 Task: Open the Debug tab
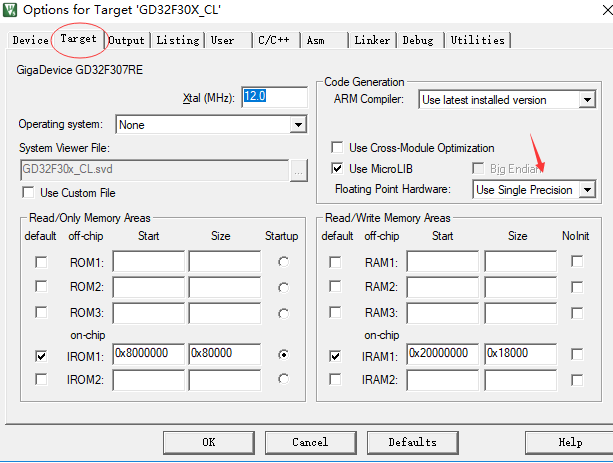click(418, 40)
